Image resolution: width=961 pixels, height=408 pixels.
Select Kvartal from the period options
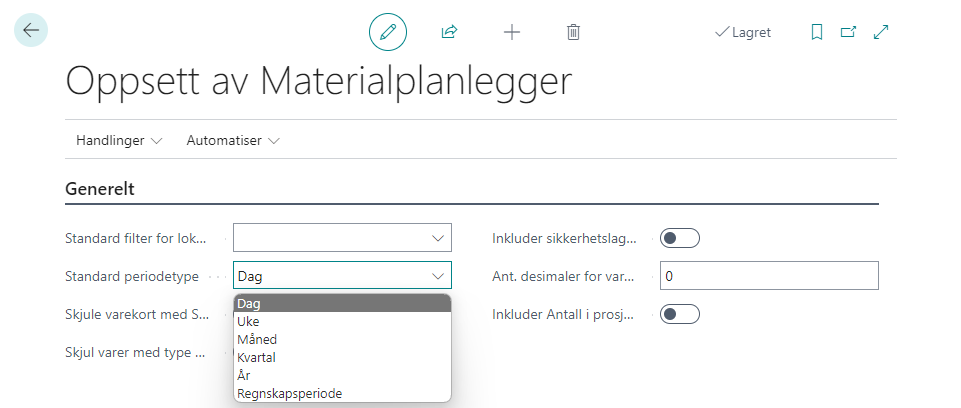(256, 358)
